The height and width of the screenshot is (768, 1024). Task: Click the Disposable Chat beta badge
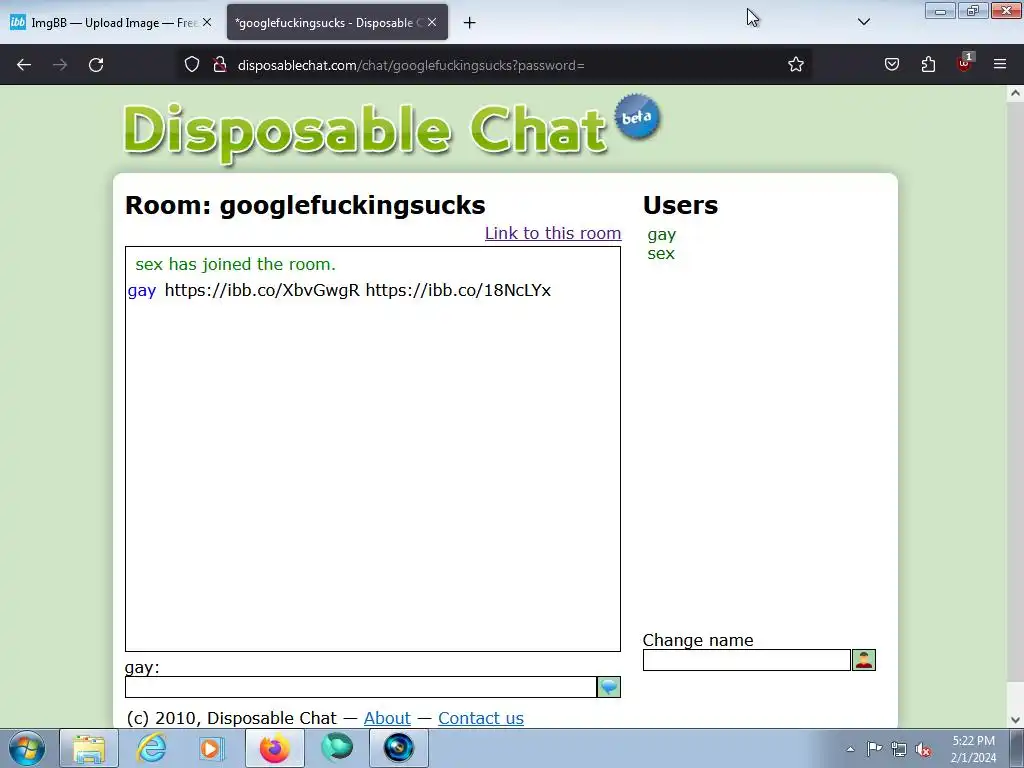click(637, 117)
